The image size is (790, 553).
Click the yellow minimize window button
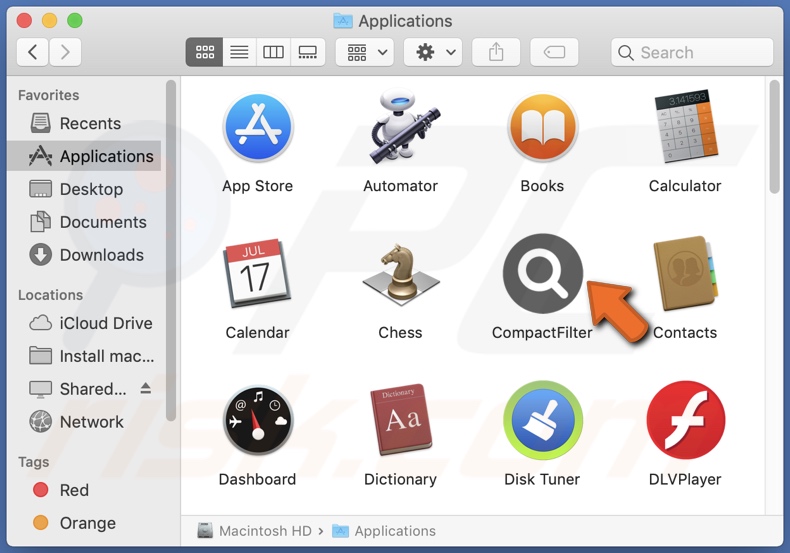(x=49, y=21)
